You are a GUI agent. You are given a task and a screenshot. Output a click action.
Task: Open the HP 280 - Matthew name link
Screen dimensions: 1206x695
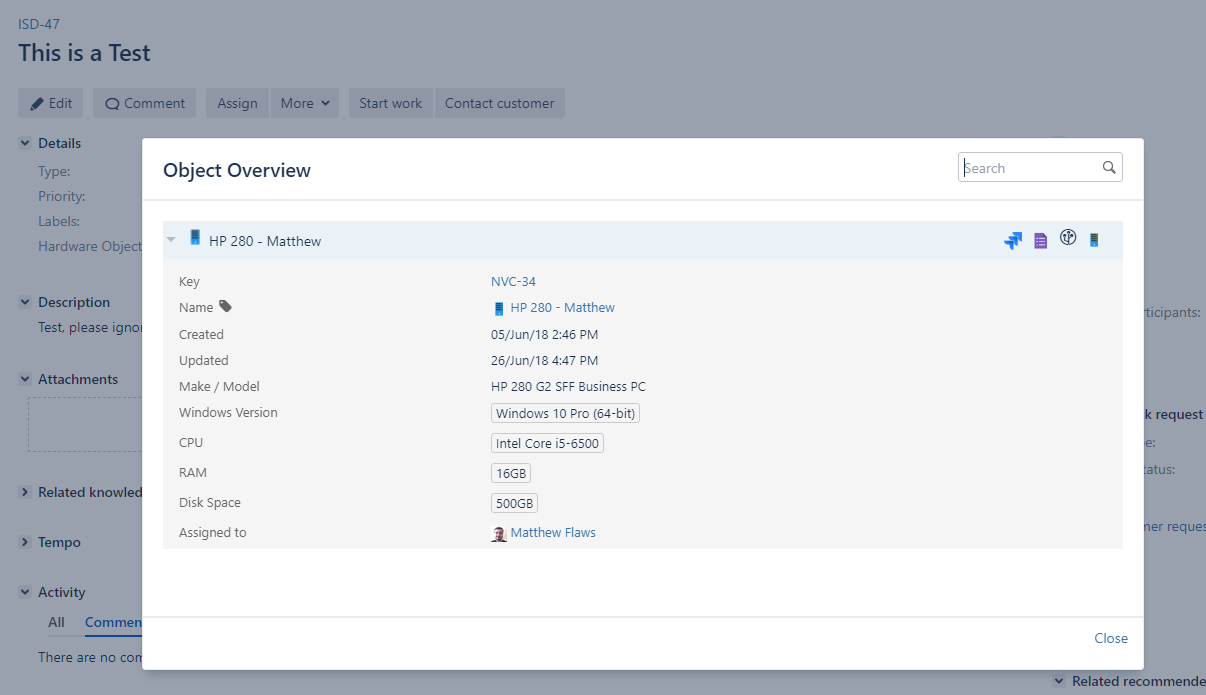click(562, 308)
